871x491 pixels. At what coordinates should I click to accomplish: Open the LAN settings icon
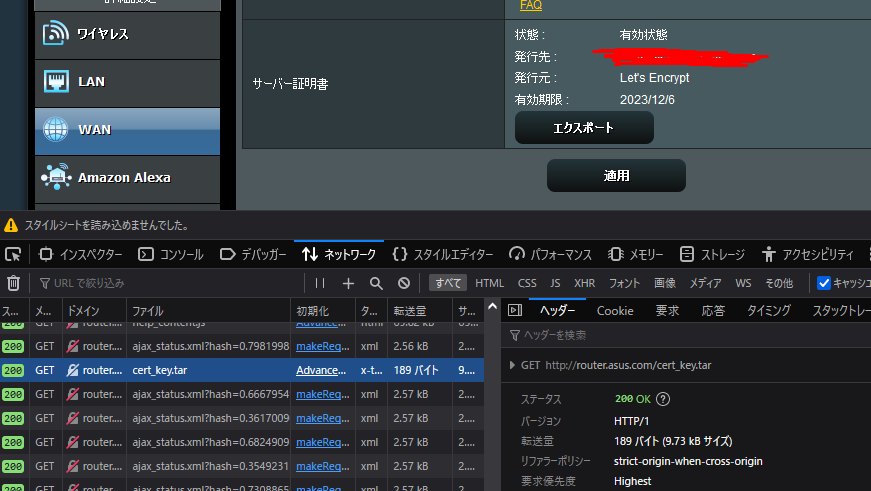(x=56, y=82)
